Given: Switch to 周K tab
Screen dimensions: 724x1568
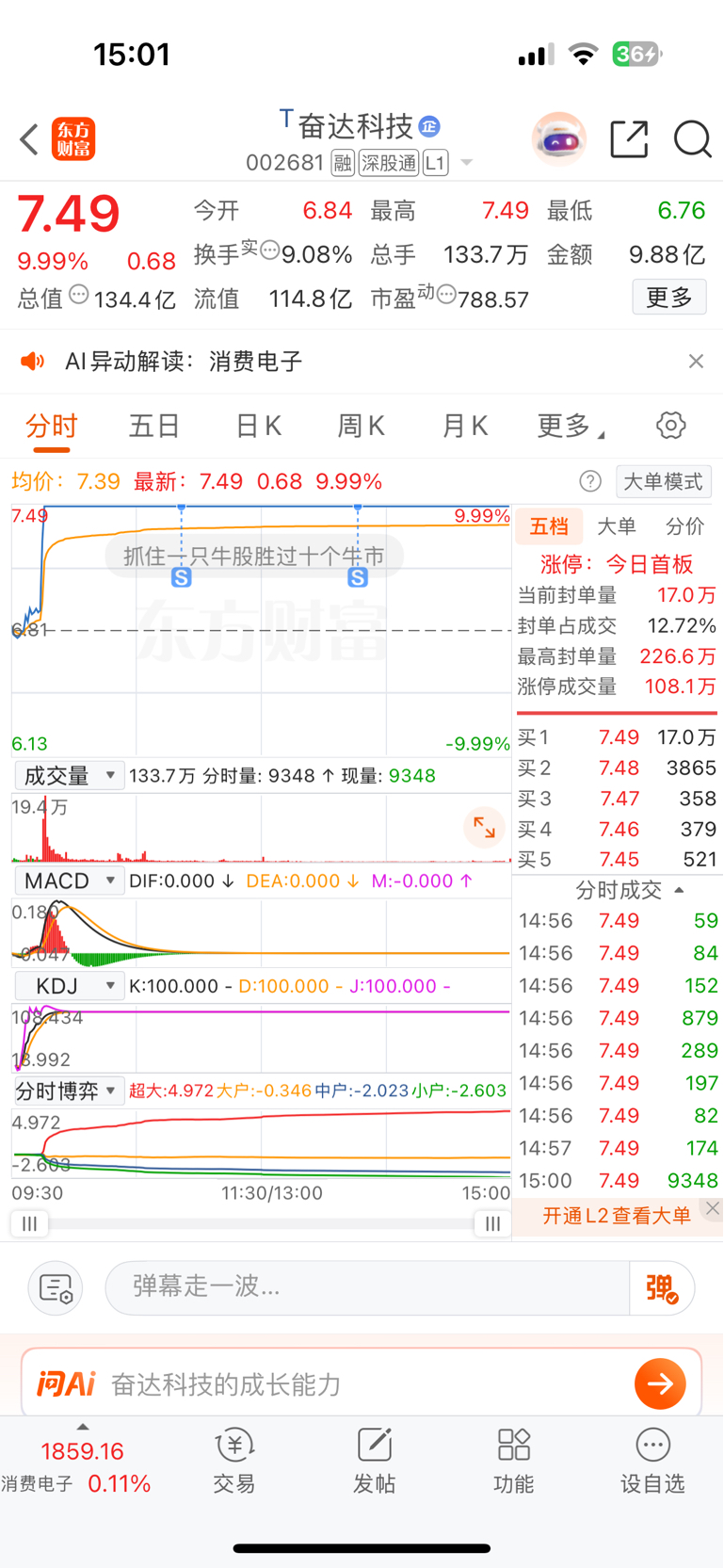Looking at the screenshot, I should tap(362, 427).
